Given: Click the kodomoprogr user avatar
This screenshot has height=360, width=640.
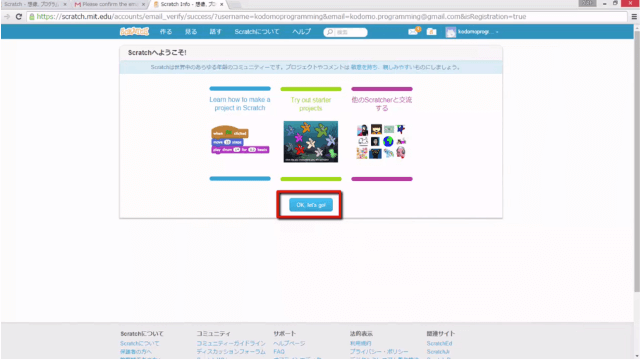Looking at the screenshot, I should click(451, 32).
